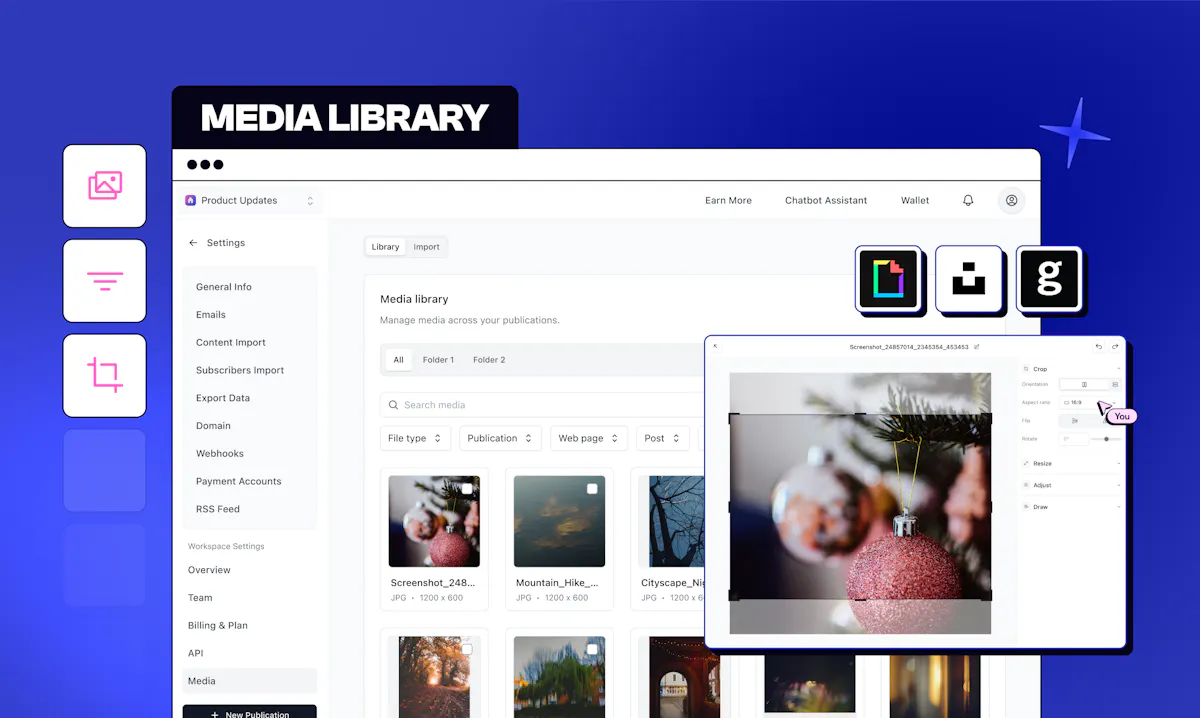Tick the checkbox on the autumn forest path image
Viewport: 1200px width, 718px height.
click(467, 649)
